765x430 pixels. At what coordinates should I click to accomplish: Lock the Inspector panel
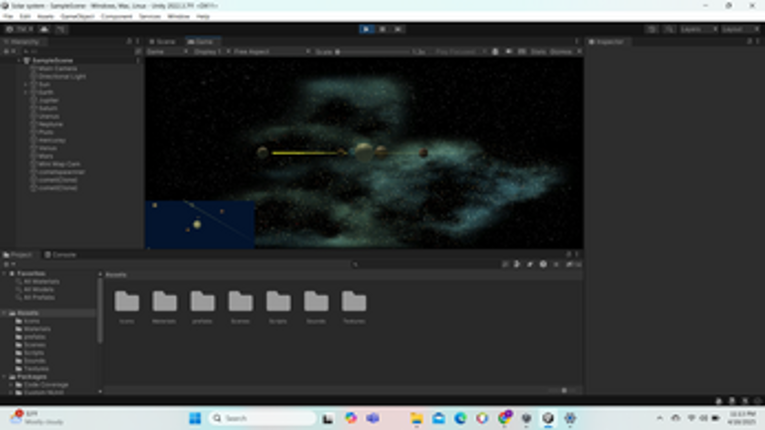(x=749, y=42)
